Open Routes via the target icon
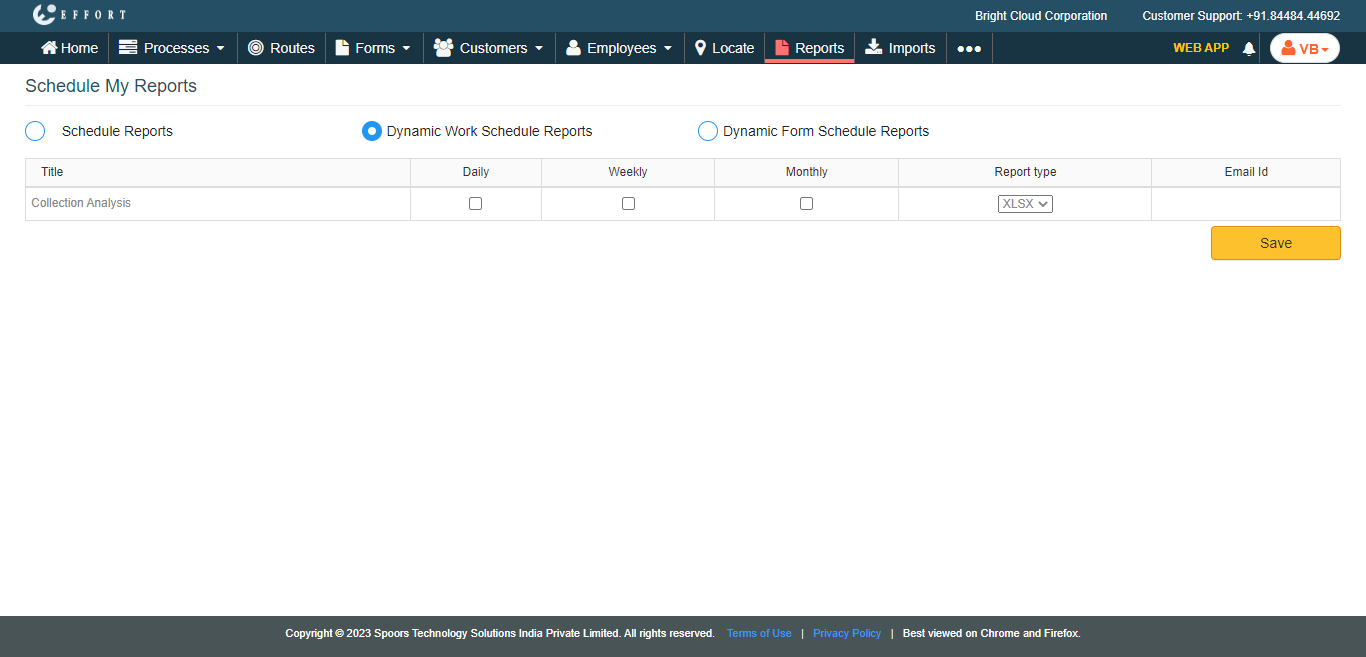 (x=256, y=48)
